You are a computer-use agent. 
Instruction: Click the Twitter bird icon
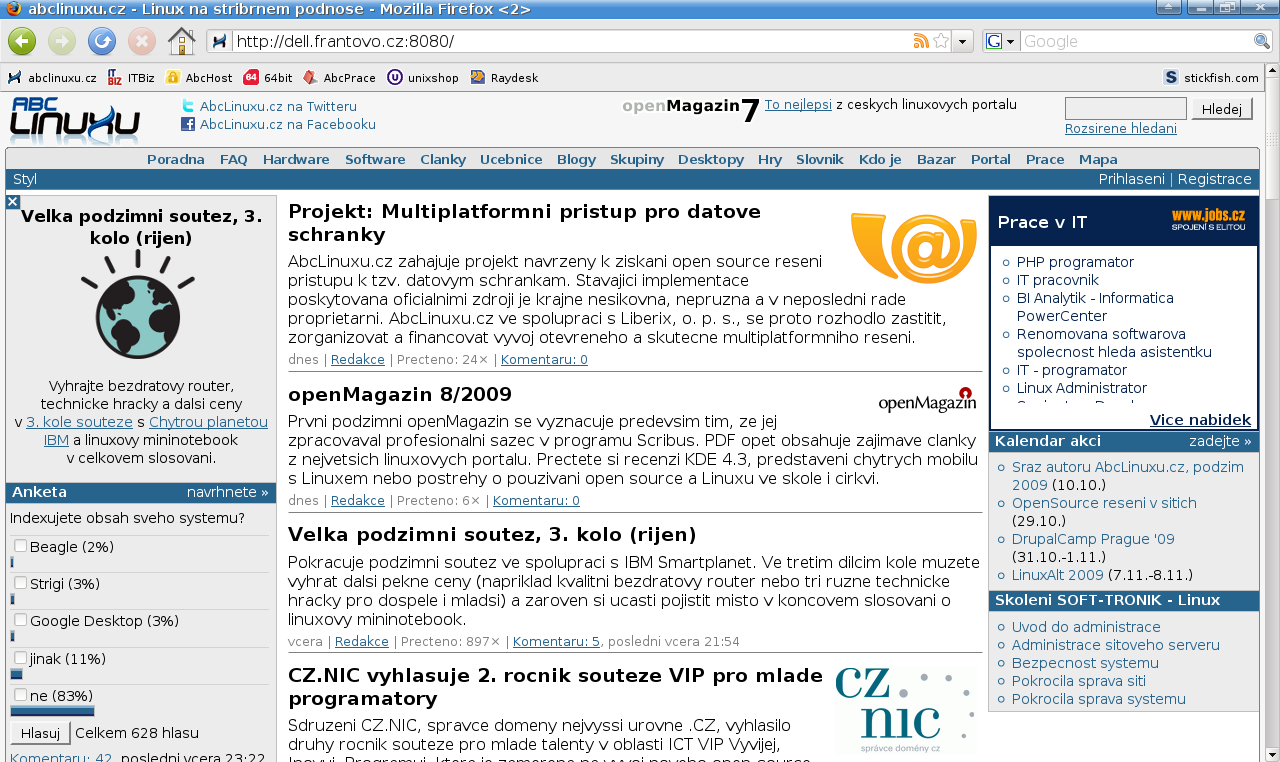(188, 106)
